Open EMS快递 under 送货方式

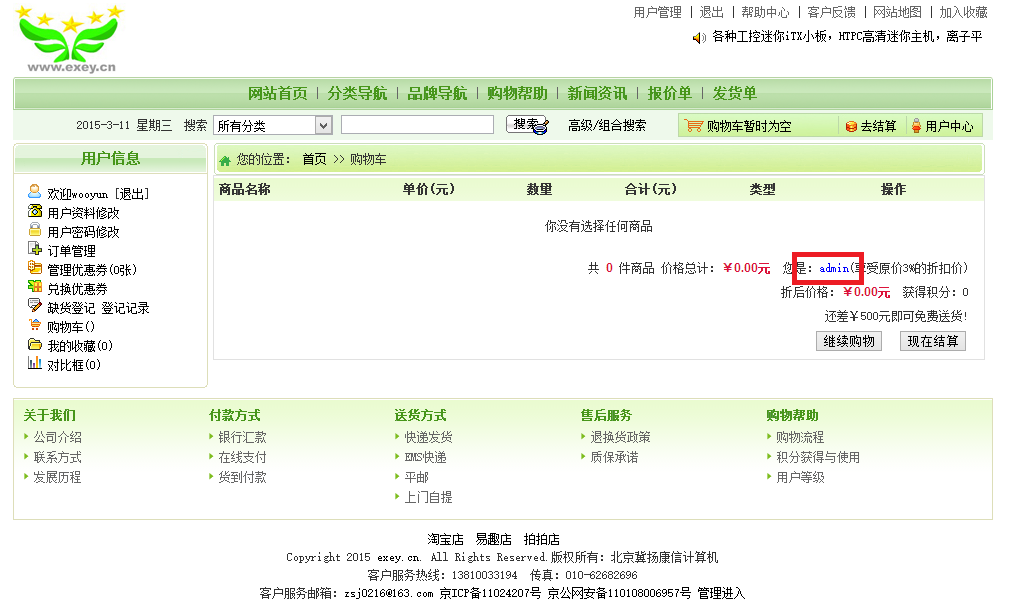click(425, 458)
